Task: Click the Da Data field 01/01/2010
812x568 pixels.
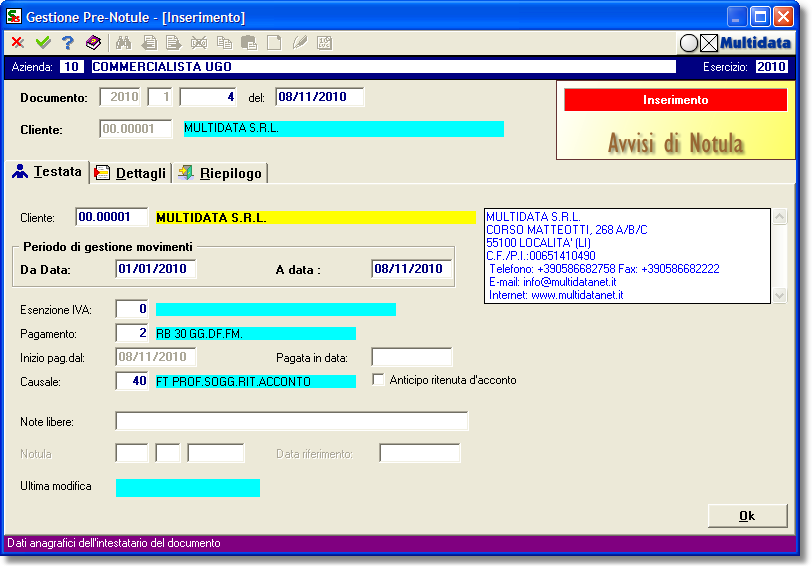Action: click(155, 269)
